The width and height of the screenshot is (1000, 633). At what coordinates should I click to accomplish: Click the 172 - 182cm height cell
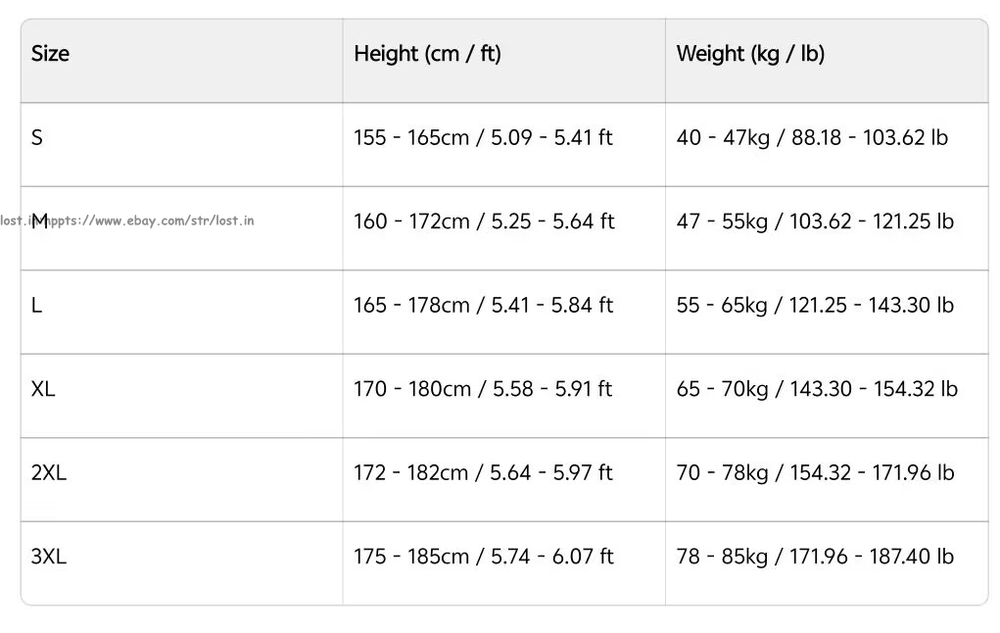coord(483,473)
